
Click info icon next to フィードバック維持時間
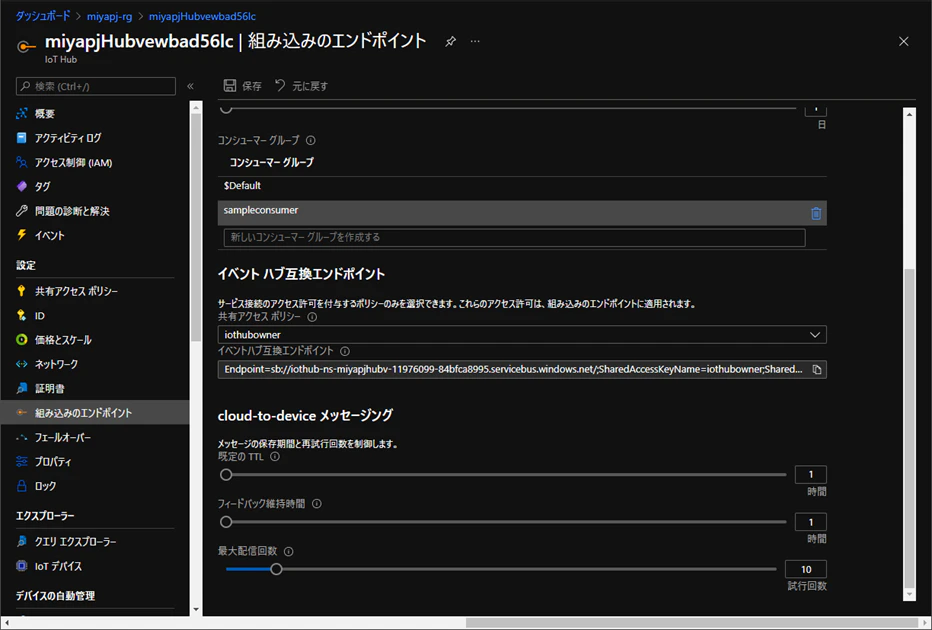pos(317,503)
